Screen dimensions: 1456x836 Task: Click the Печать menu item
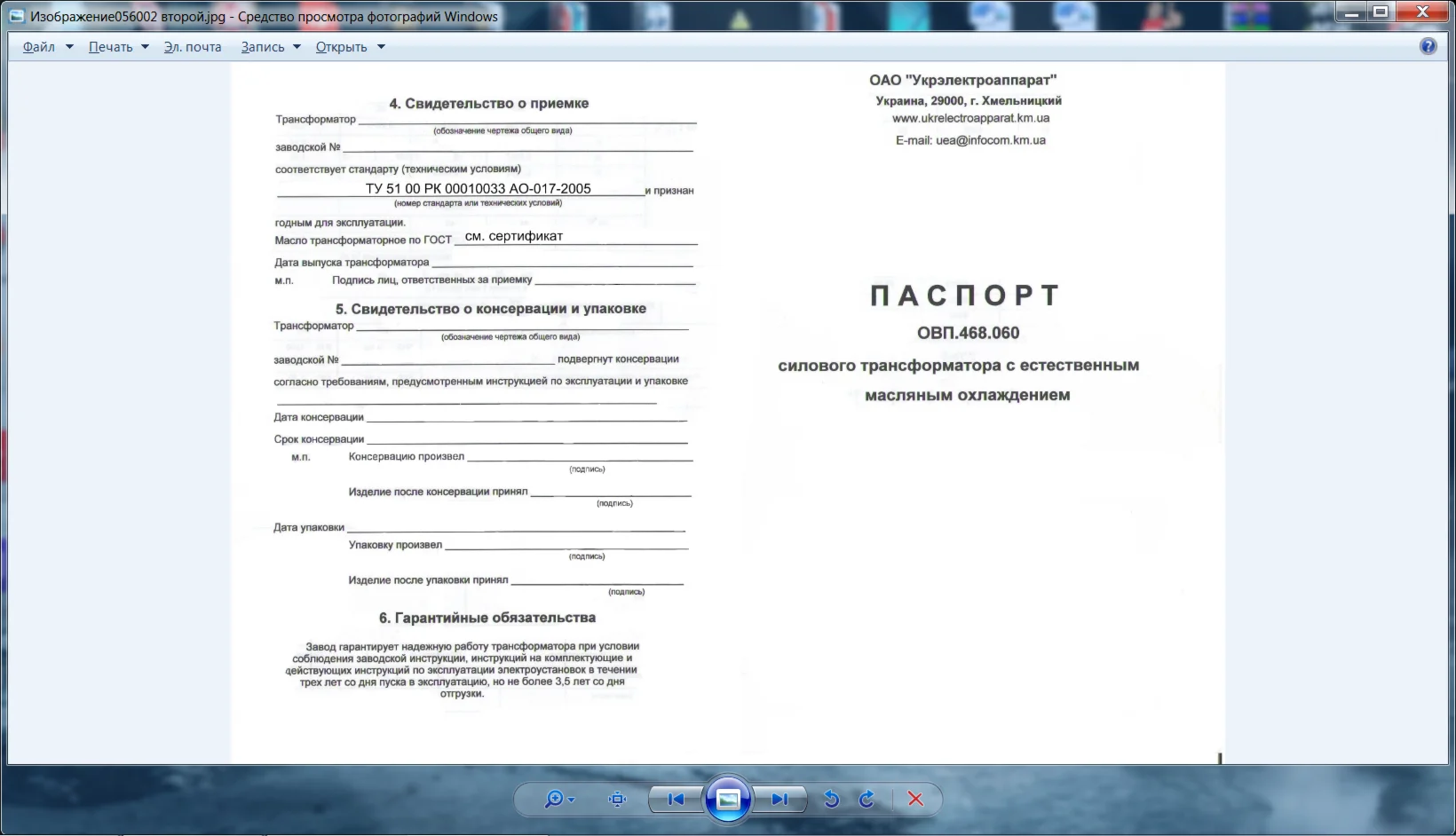(110, 46)
